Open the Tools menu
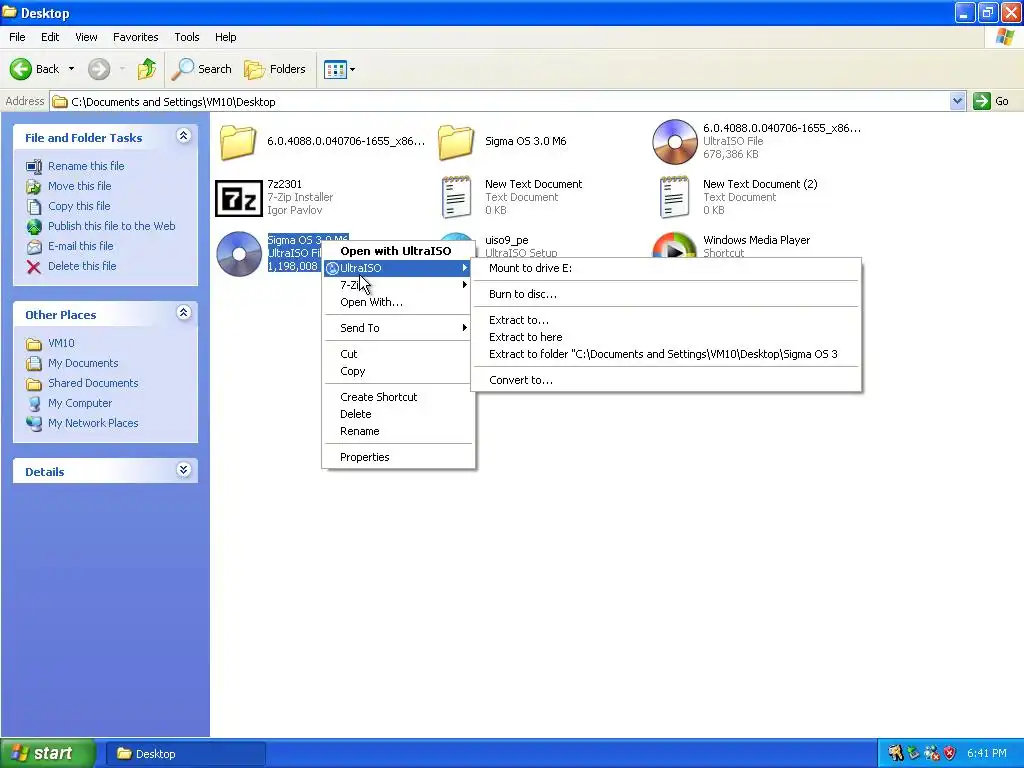The image size is (1024, 768). coord(186,37)
